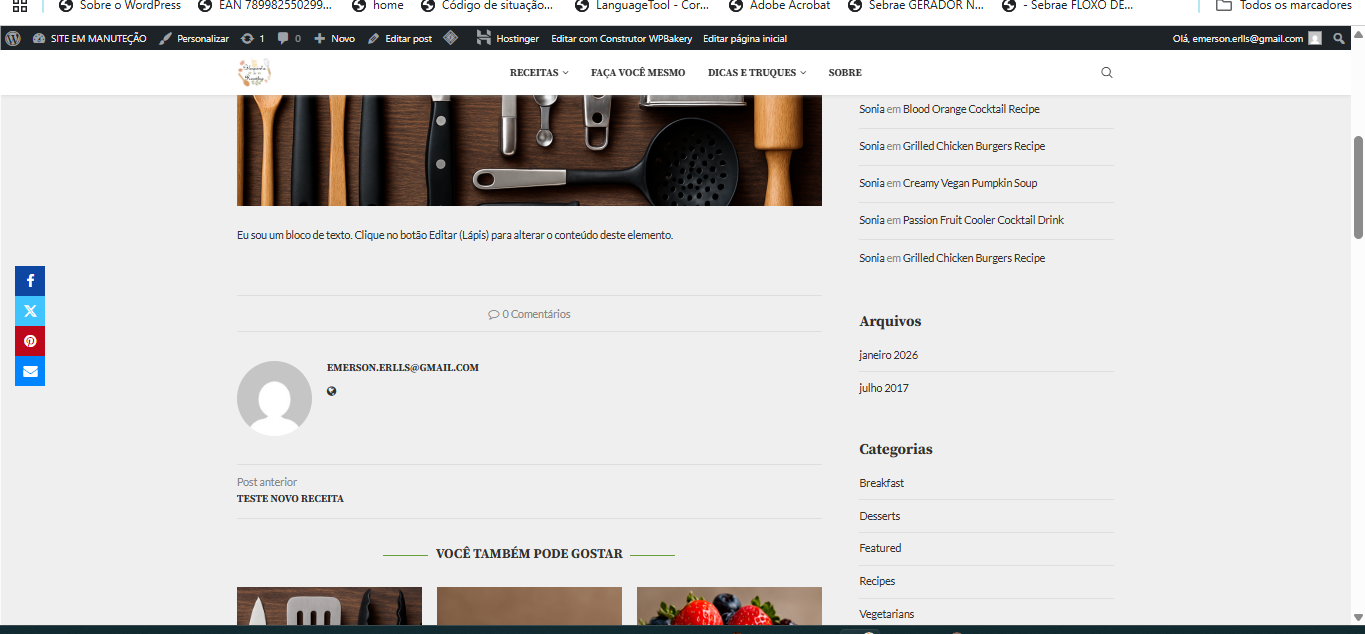
Task: Click the header search magnifier icon
Action: click(x=1106, y=73)
